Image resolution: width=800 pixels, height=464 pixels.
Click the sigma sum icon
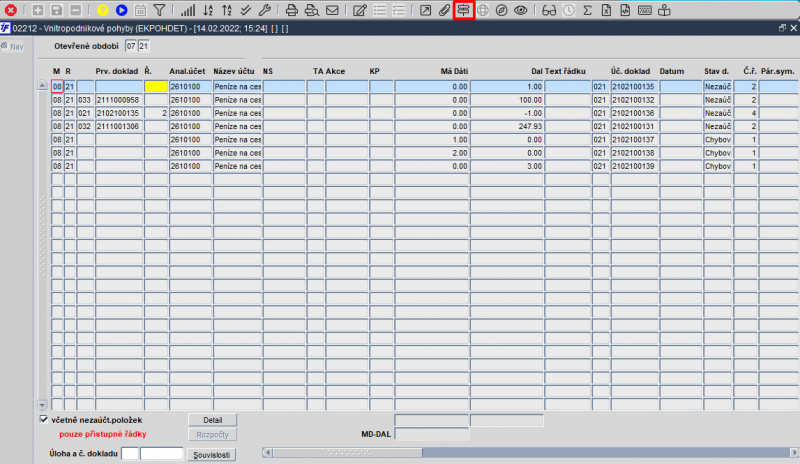(x=587, y=10)
